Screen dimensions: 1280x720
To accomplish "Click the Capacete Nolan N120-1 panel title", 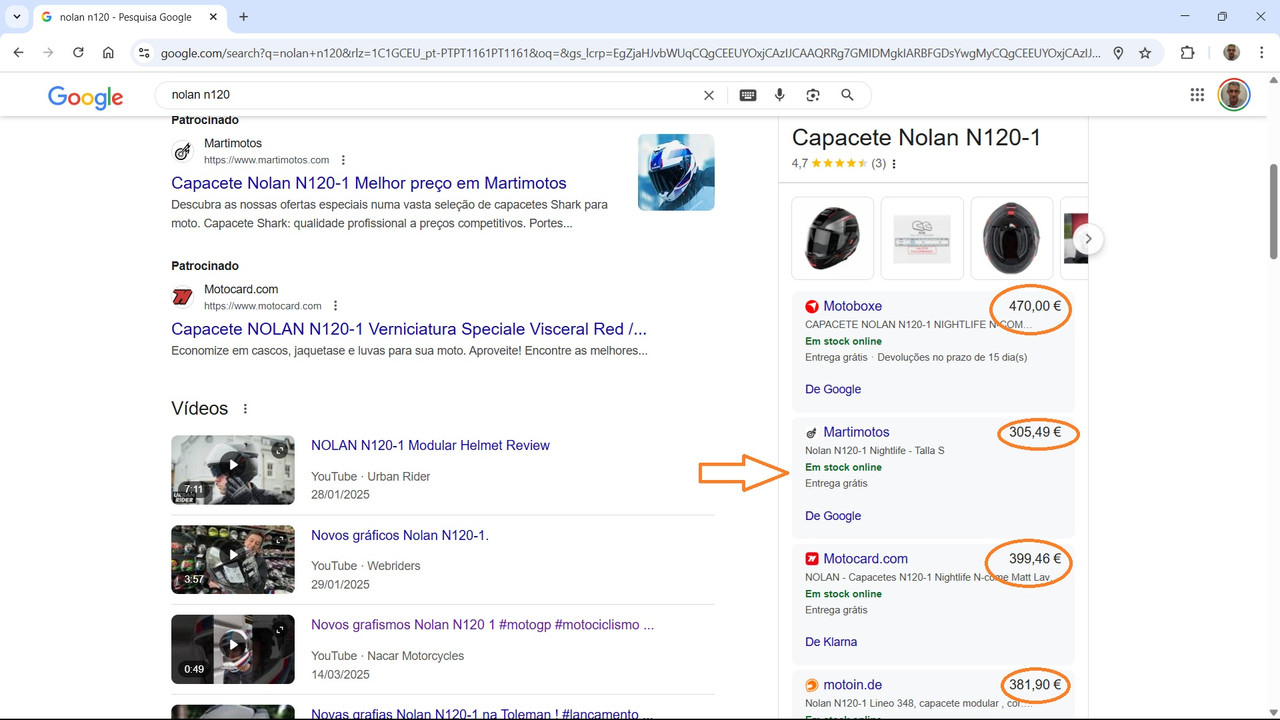I will 916,138.
